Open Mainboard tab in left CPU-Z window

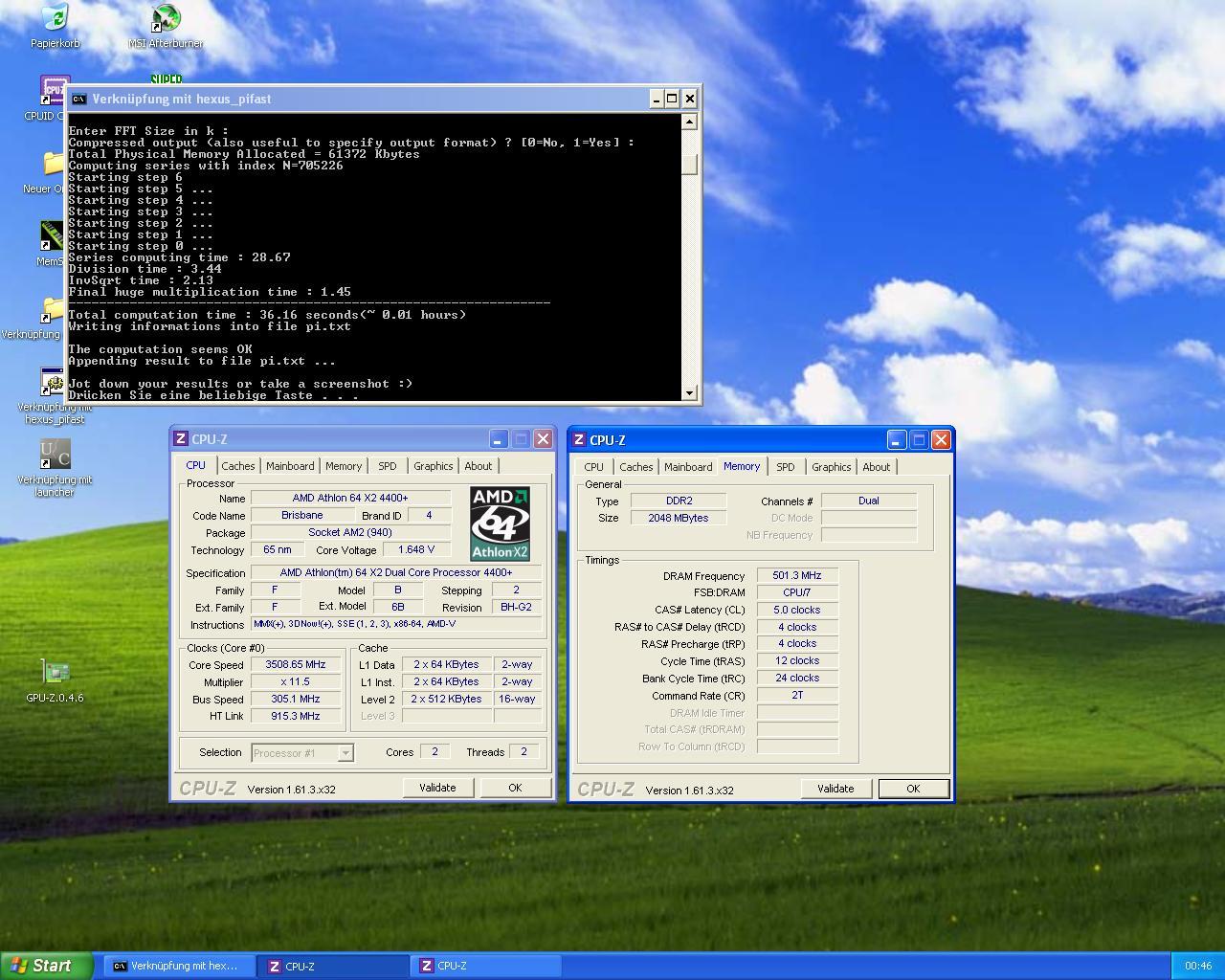290,466
